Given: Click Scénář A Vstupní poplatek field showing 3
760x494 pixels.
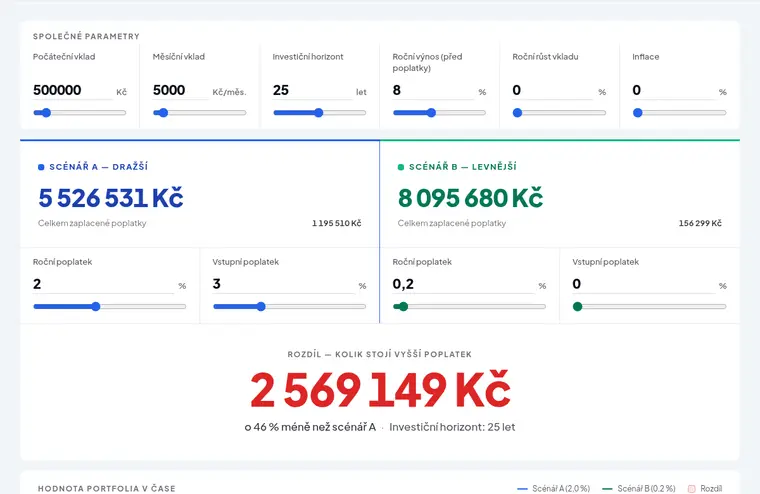Looking at the screenshot, I should 283,284.
